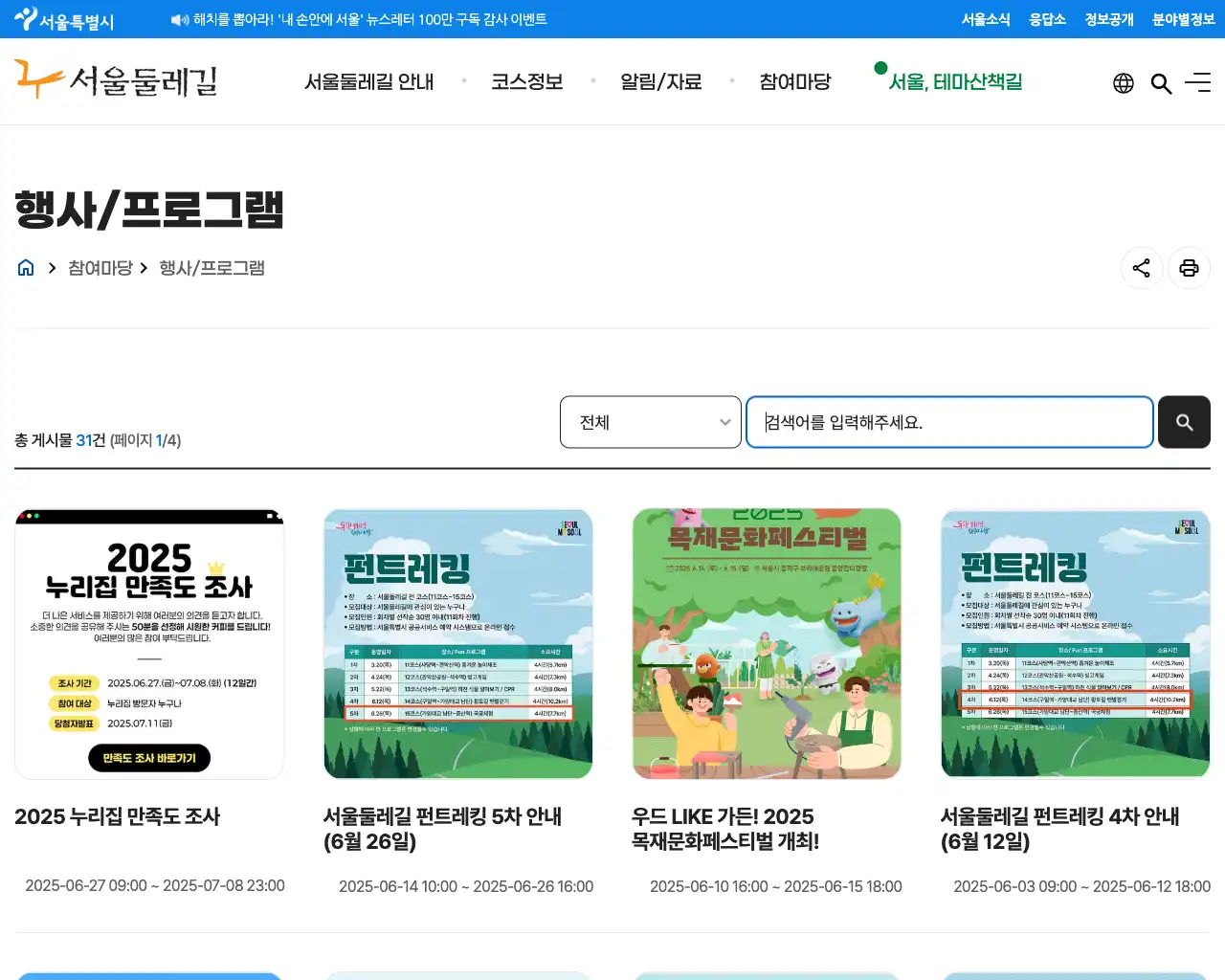Open post 서울둘레길 펀트레킹 4차 안내
Image resolution: width=1225 pixels, height=980 pixels.
(1059, 829)
